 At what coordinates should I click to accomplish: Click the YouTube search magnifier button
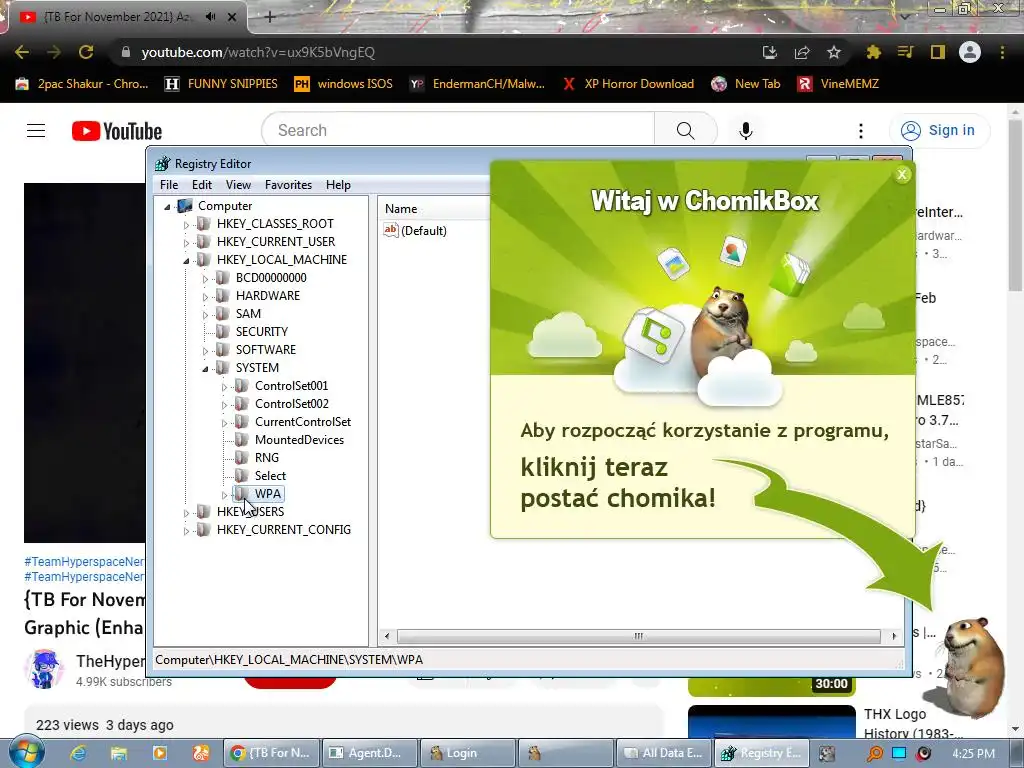[686, 131]
